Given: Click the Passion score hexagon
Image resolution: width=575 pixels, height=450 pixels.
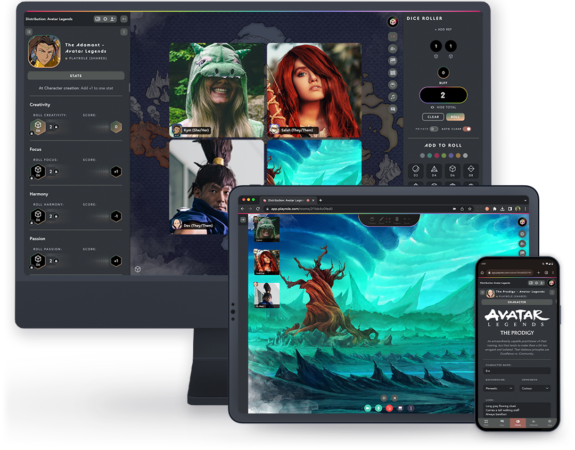Looking at the screenshot, I should [116, 261].
